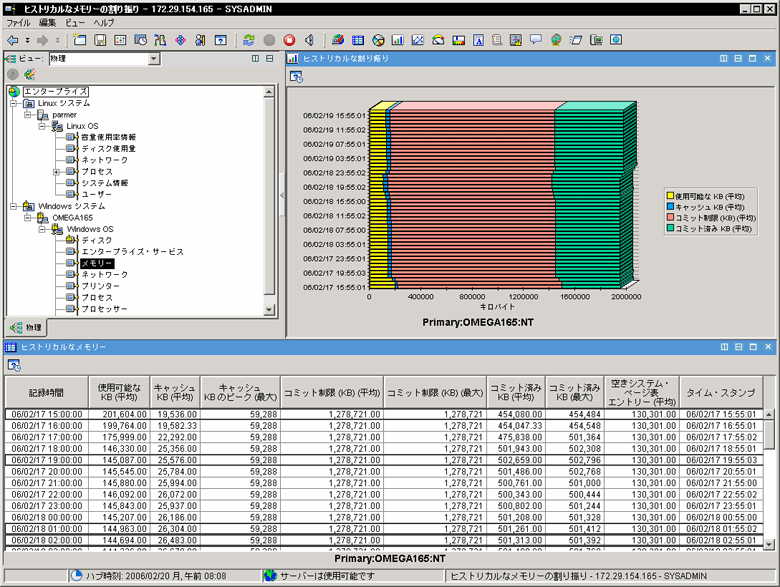
Task: Click the yellow 使用可能な KB legend swatch
Action: 671,196
